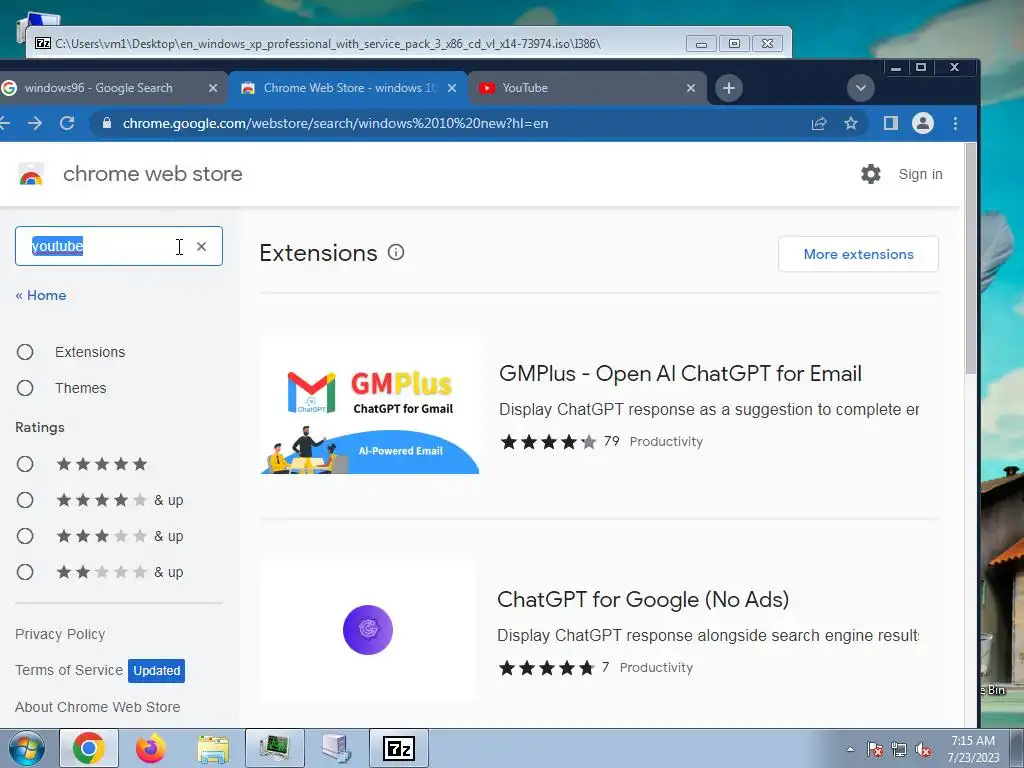This screenshot has width=1024, height=768.
Task: Reload the Chrome Web Store page
Action: [67, 123]
